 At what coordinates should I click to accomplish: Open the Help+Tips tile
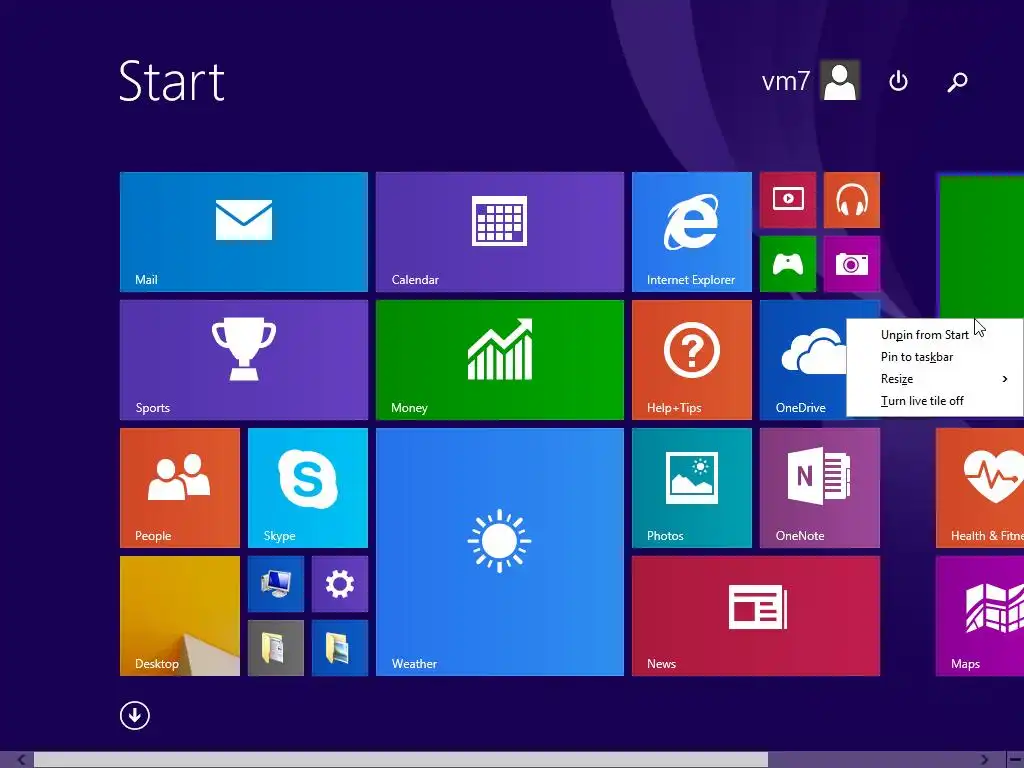pyautogui.click(x=692, y=360)
